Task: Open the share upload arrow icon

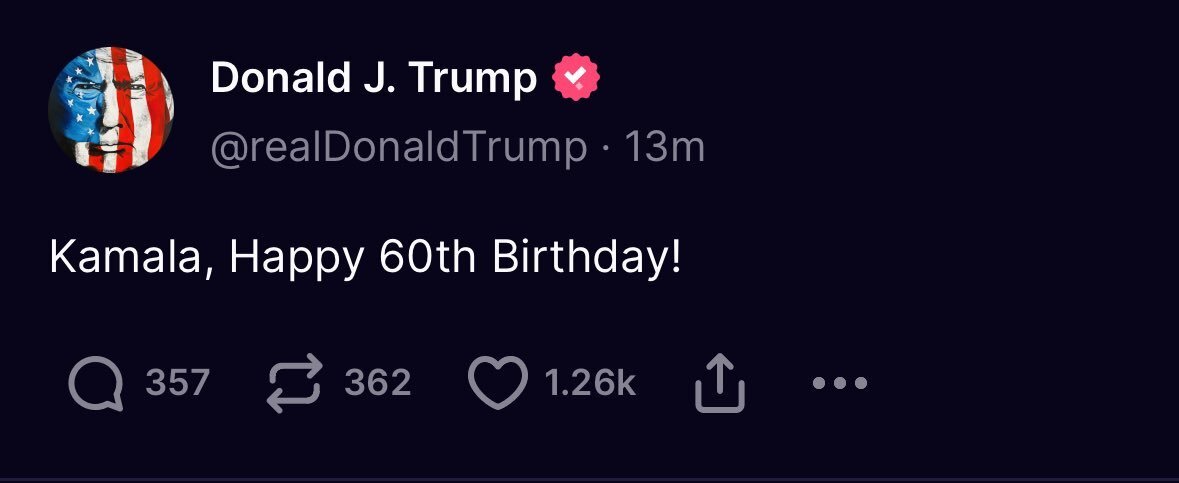Action: pyautogui.click(x=720, y=385)
